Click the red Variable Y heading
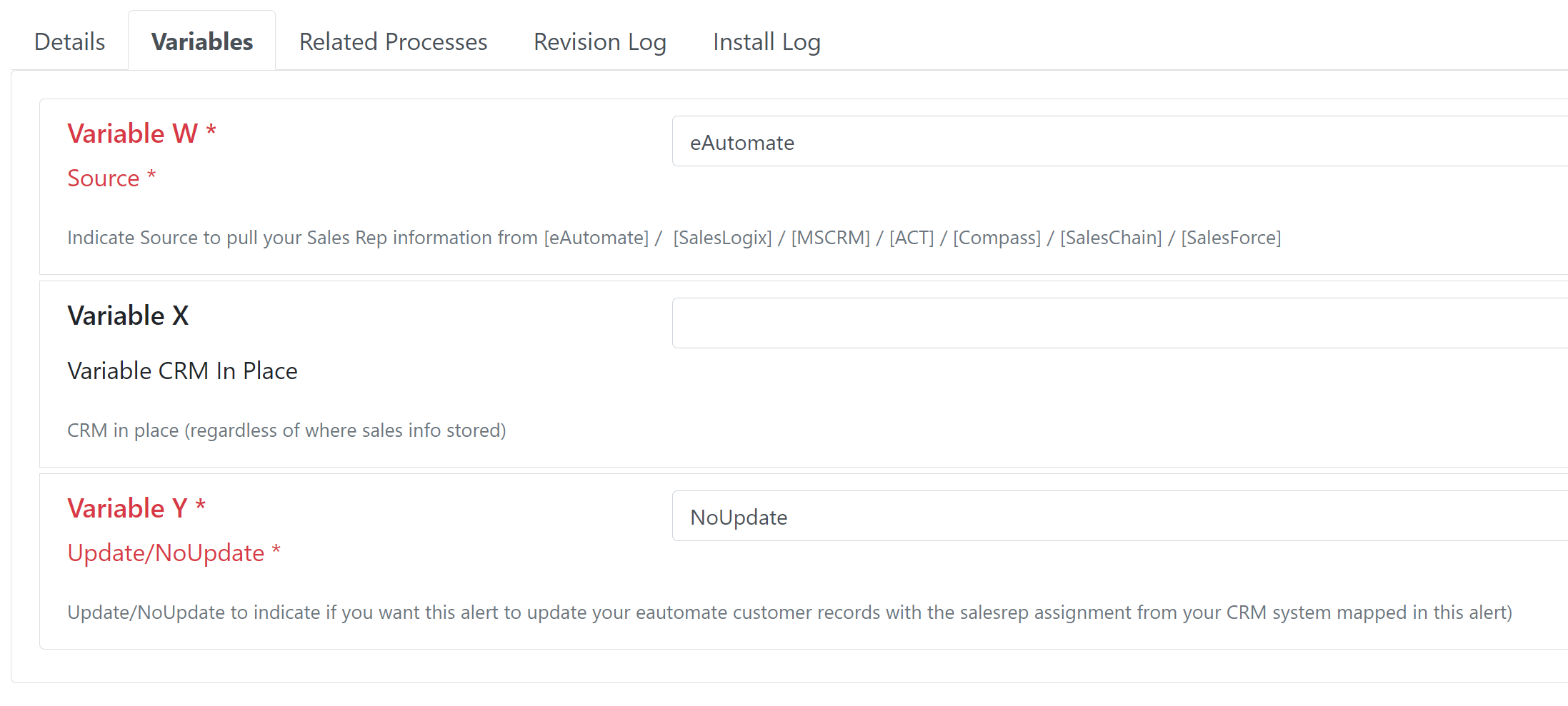The width and height of the screenshot is (1568, 706). tap(127, 508)
